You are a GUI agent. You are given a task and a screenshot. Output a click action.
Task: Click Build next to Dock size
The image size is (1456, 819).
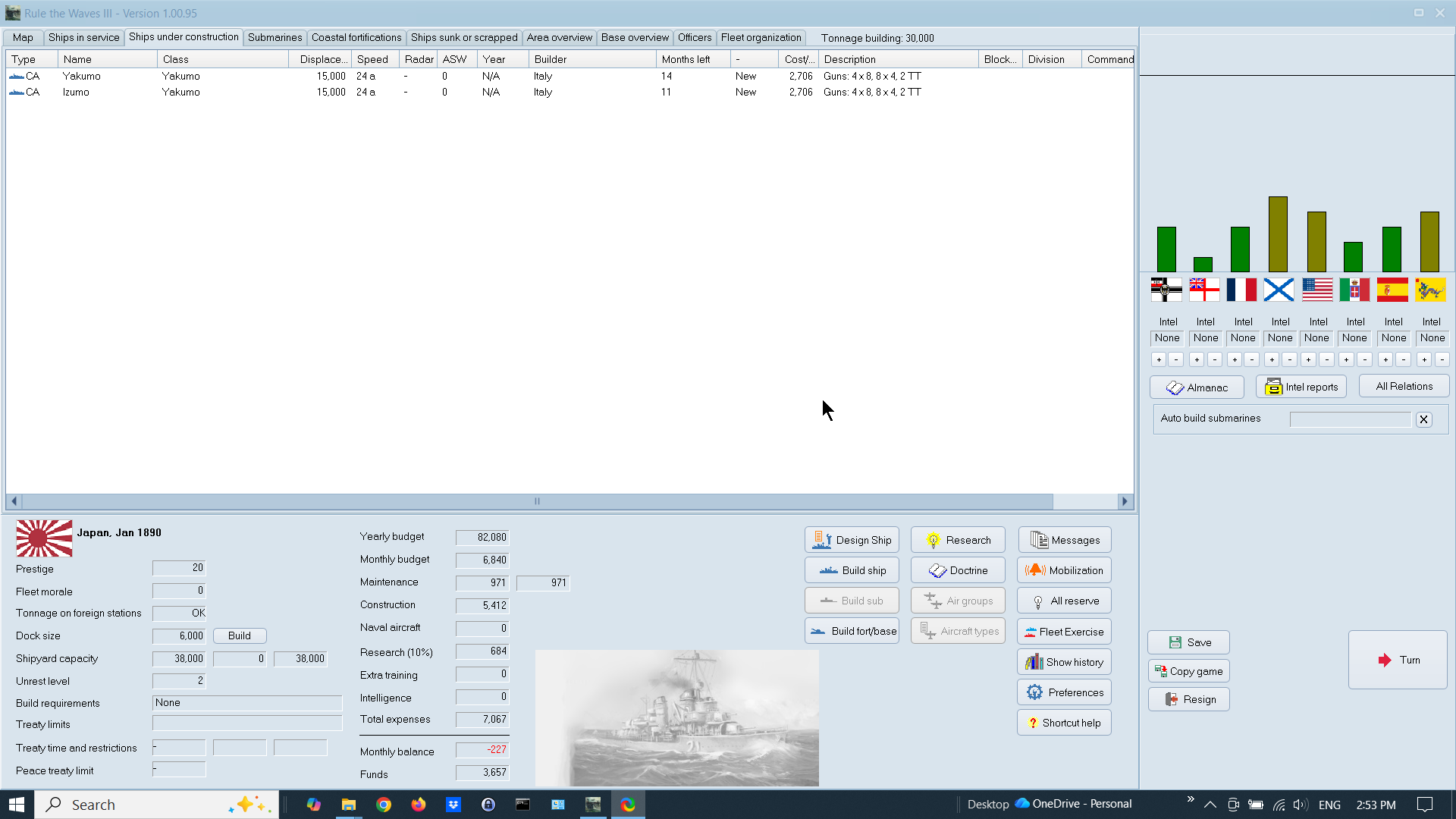(240, 636)
